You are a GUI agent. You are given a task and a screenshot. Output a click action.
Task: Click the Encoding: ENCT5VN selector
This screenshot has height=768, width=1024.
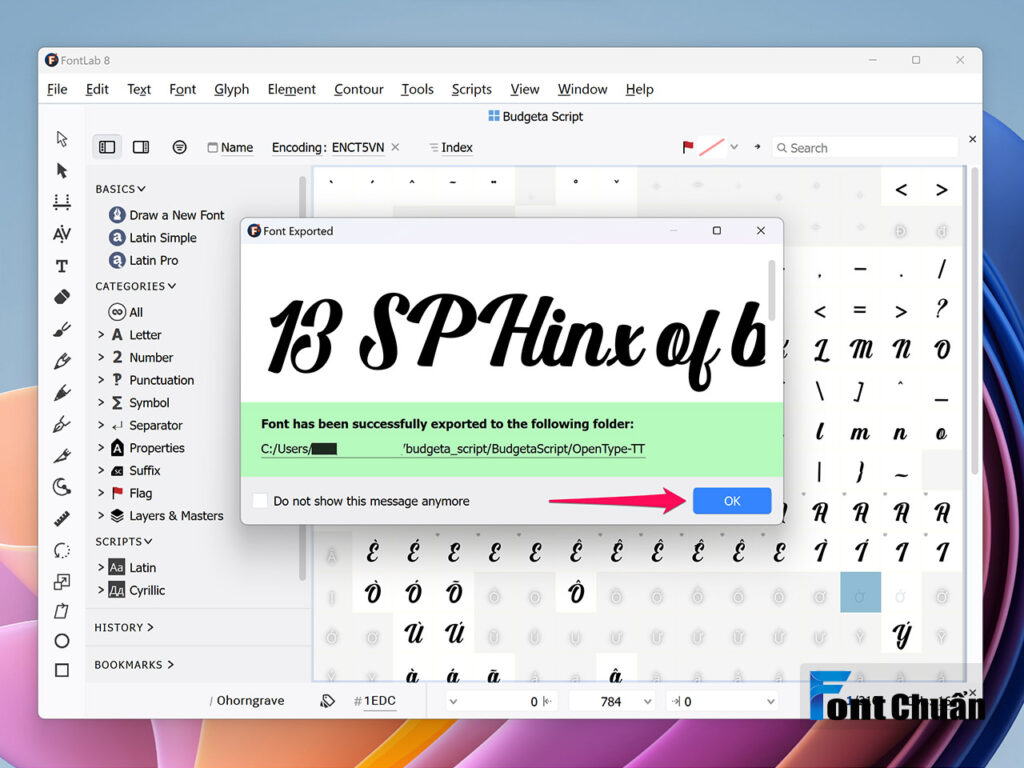(x=328, y=148)
